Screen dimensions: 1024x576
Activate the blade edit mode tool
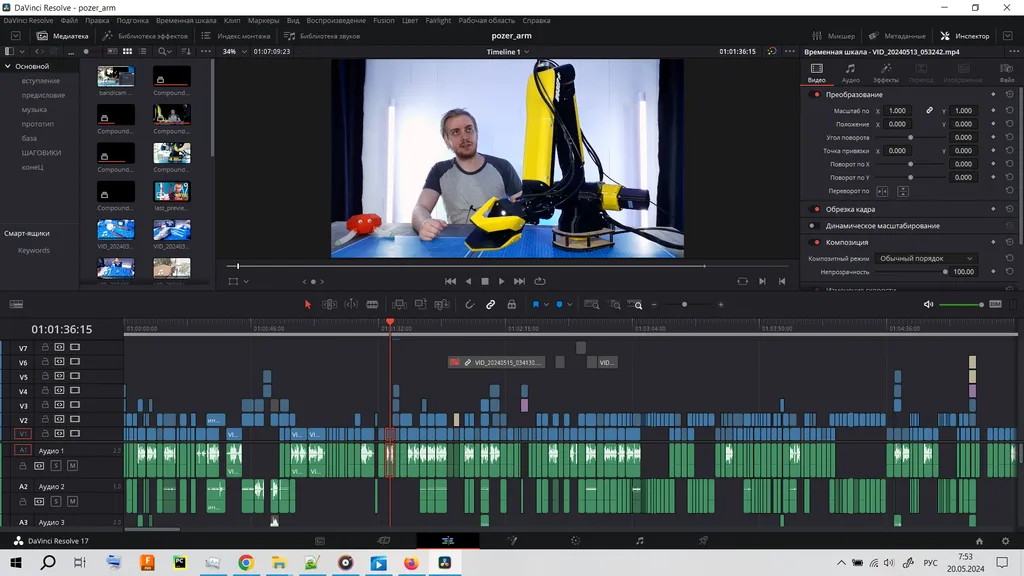point(372,304)
